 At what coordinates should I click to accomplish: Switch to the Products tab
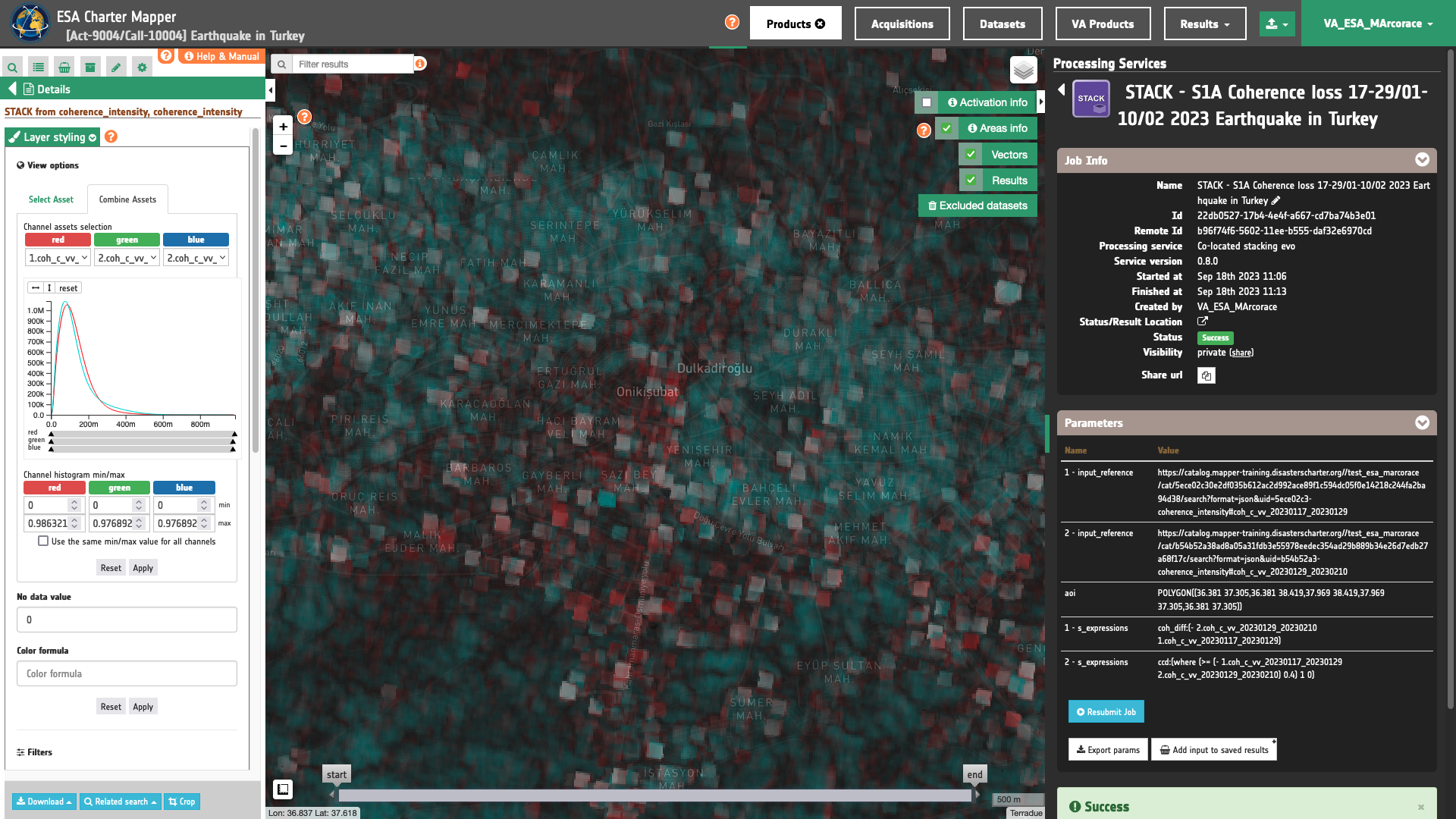(x=795, y=24)
